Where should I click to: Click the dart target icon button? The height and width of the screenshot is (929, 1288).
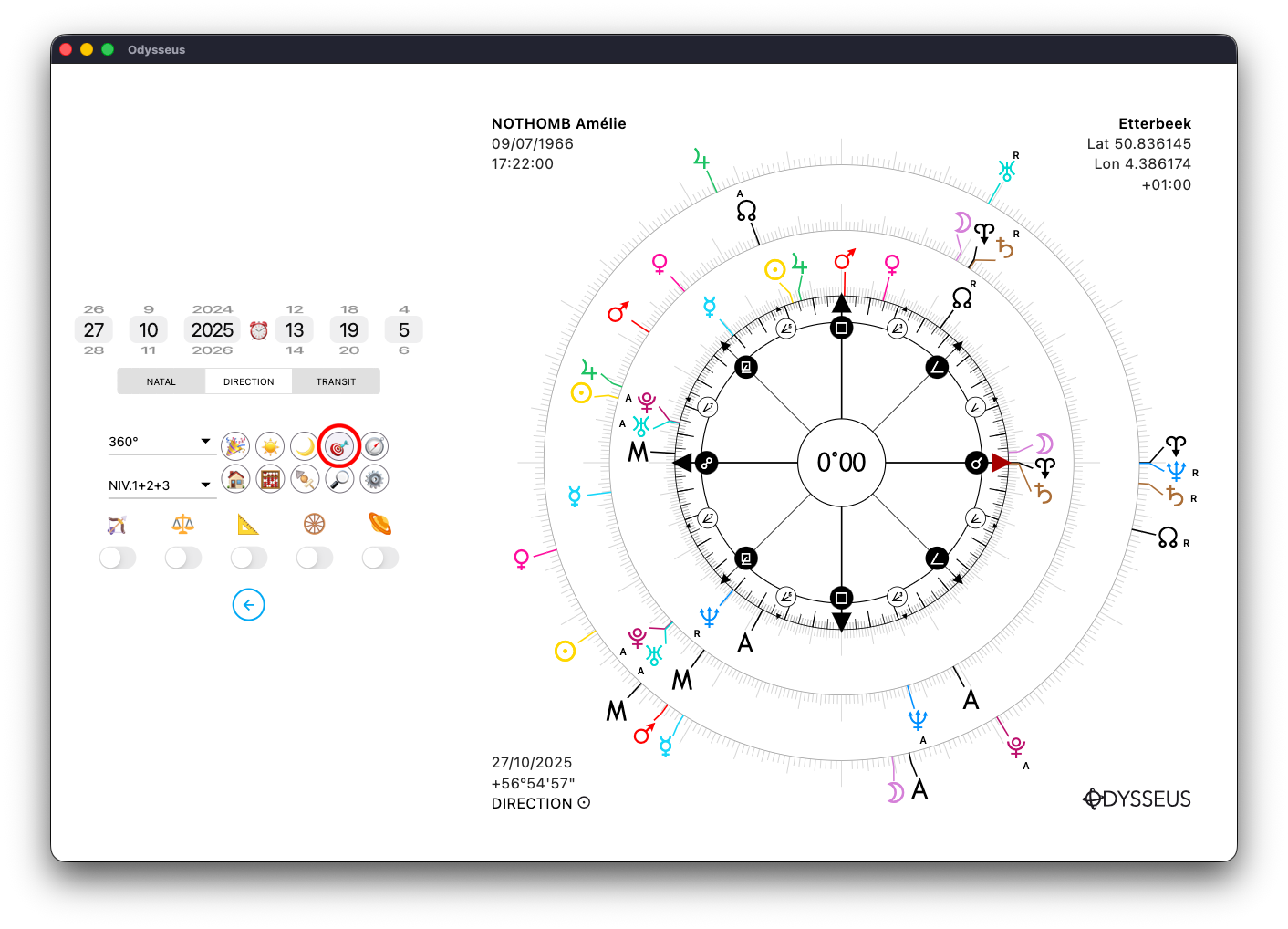[339, 446]
